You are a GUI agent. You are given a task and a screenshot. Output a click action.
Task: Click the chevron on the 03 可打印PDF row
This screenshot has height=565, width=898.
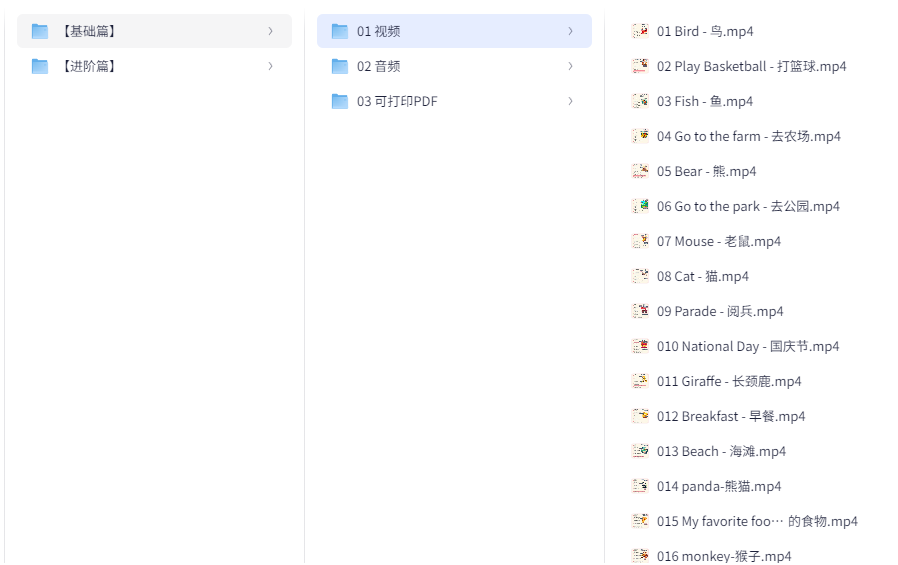[570, 101]
